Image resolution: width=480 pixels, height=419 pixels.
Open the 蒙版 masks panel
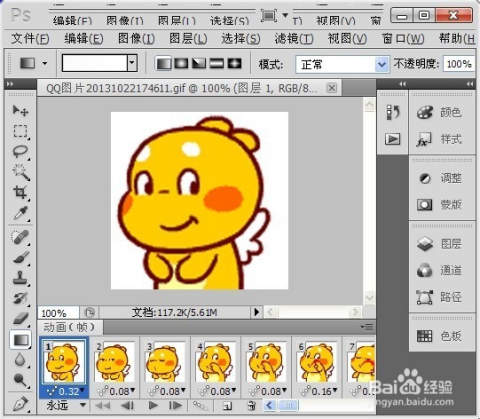(439, 204)
